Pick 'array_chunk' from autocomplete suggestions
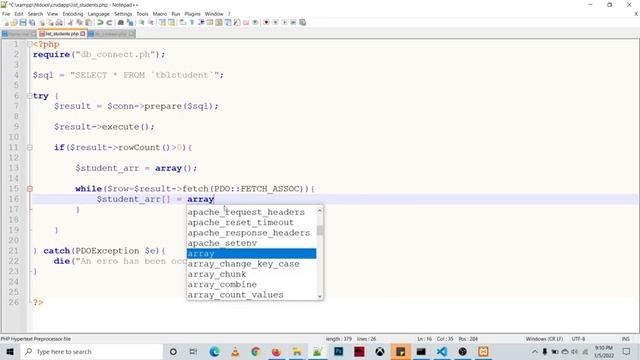 coord(251,274)
